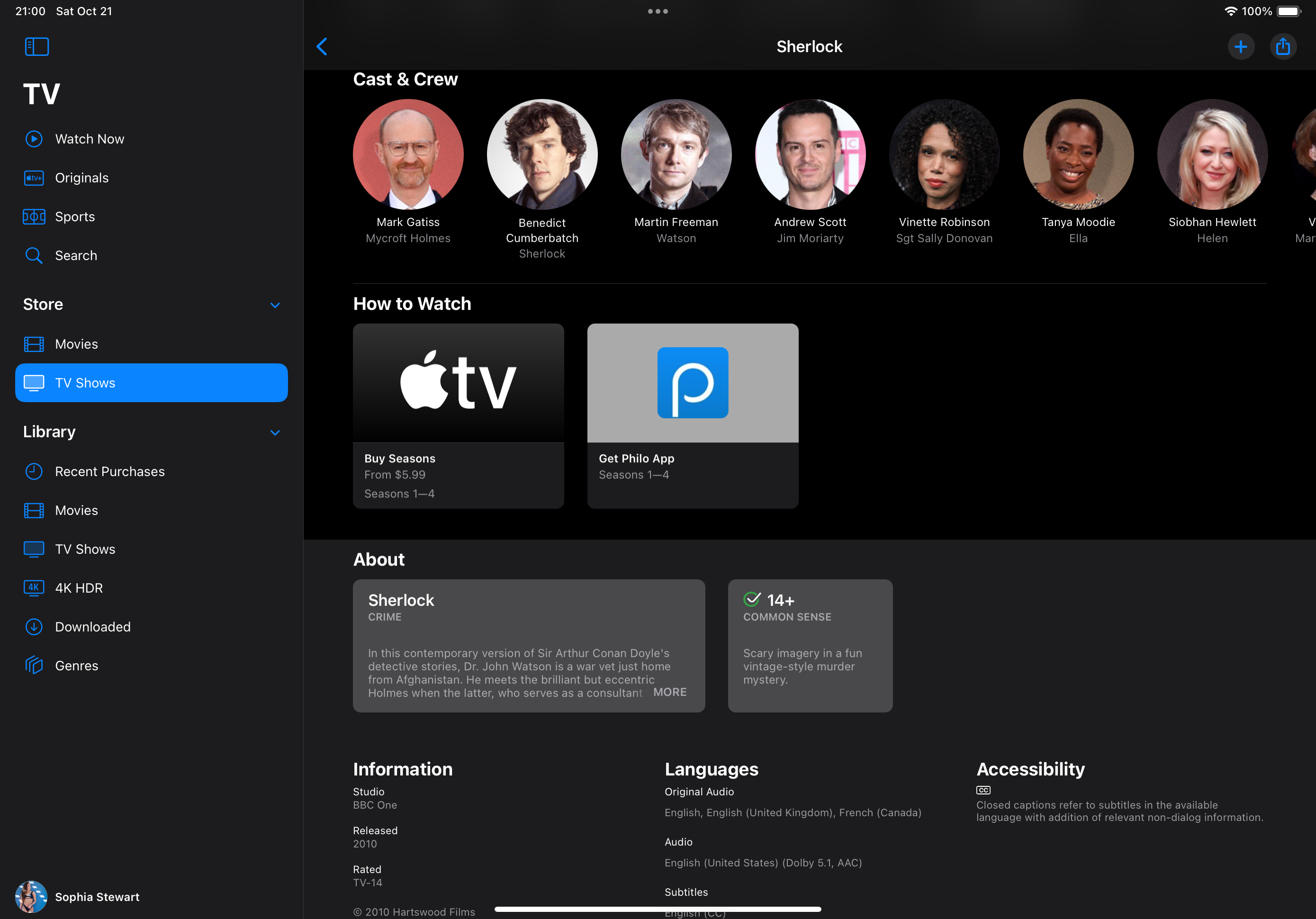
Task: Click Get Philo App option
Action: 693,475
